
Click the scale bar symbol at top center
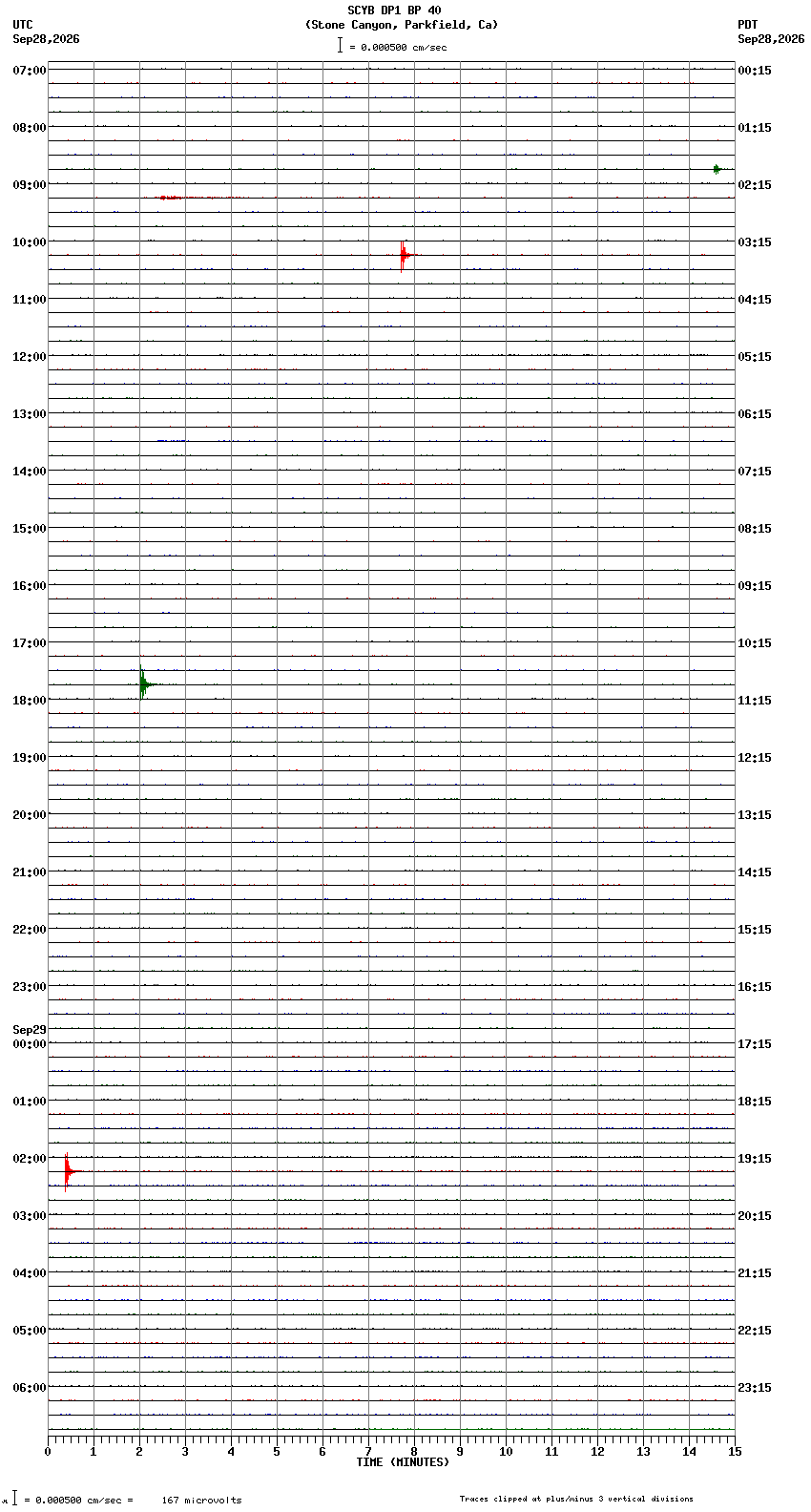tap(340, 45)
